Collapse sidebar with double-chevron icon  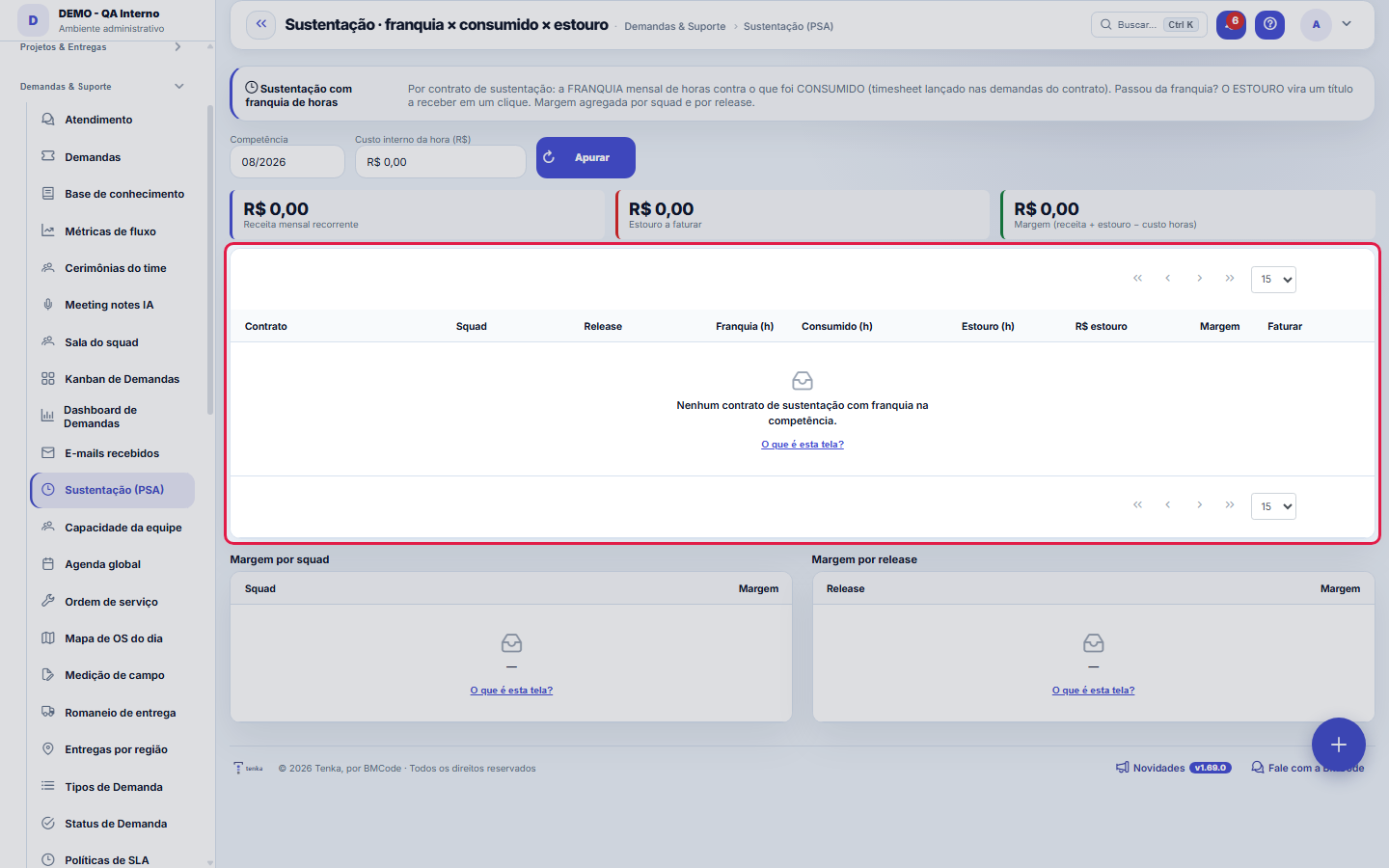260,24
